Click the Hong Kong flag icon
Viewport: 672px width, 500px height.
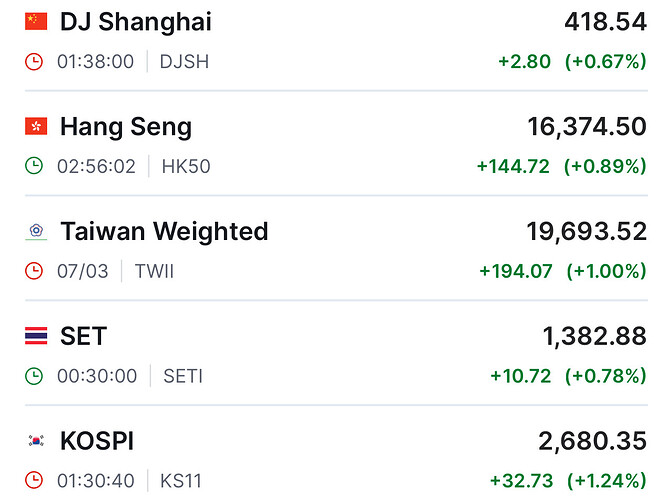point(35,127)
